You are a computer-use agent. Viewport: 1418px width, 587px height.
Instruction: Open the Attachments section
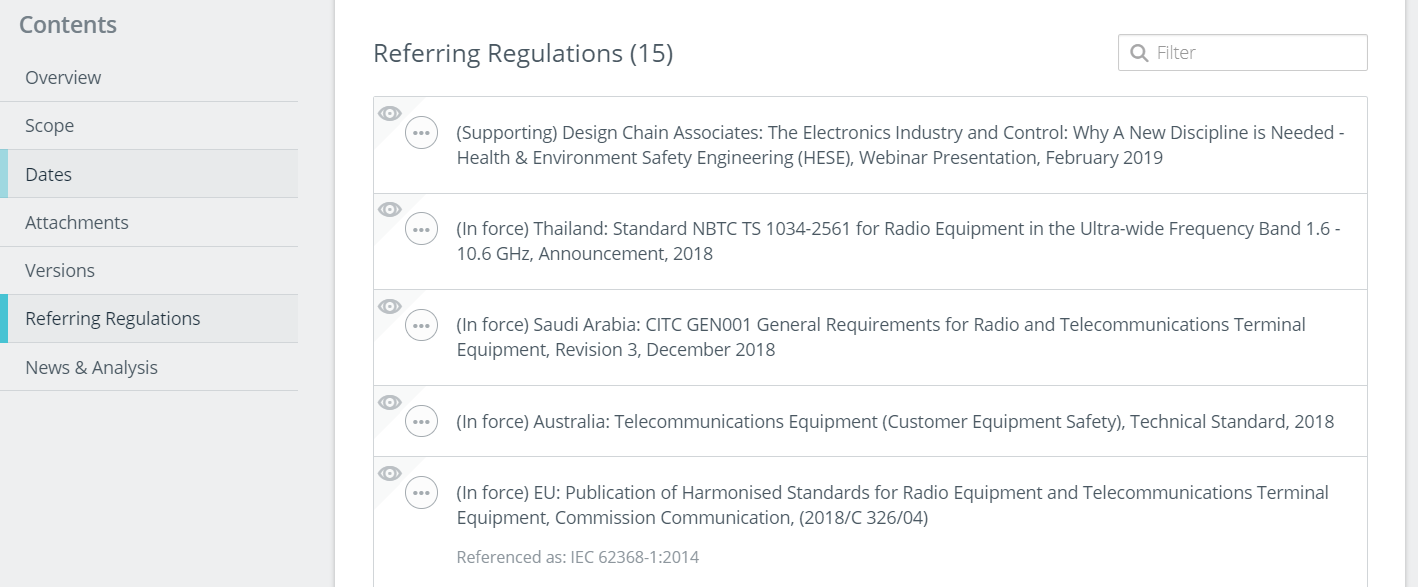(75, 221)
